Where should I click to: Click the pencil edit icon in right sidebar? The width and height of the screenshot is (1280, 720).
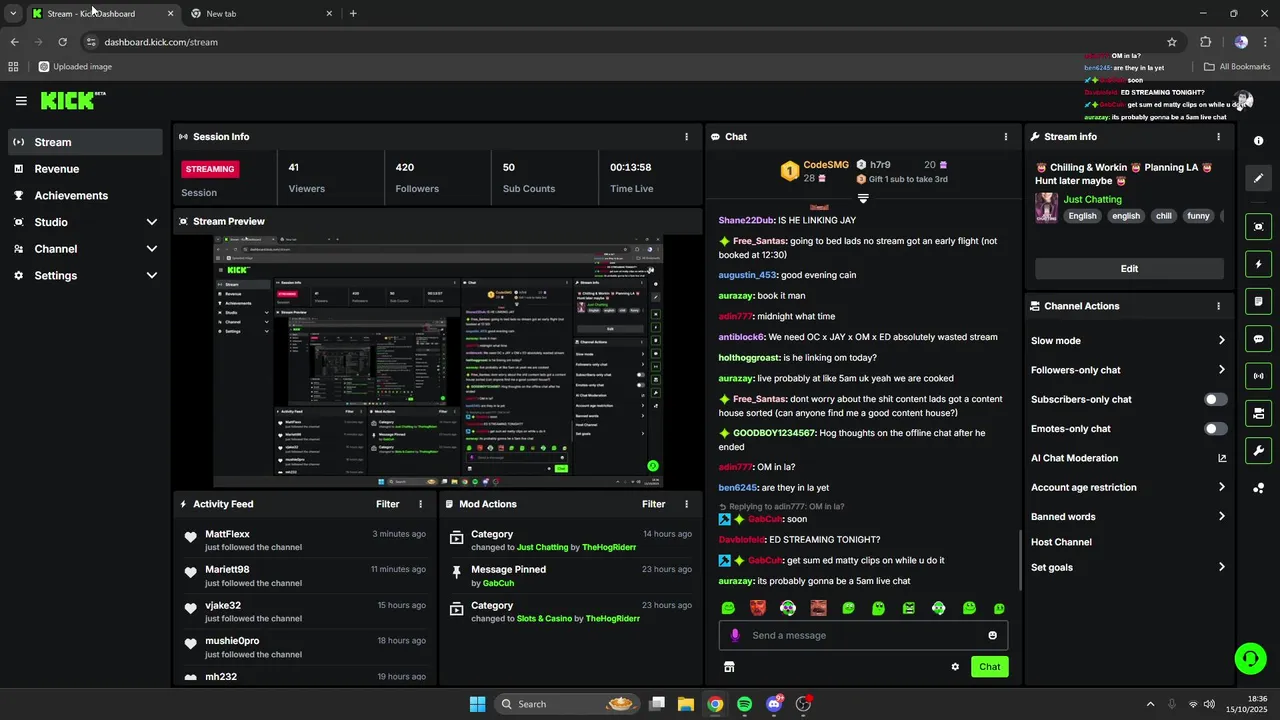pos(1259,178)
